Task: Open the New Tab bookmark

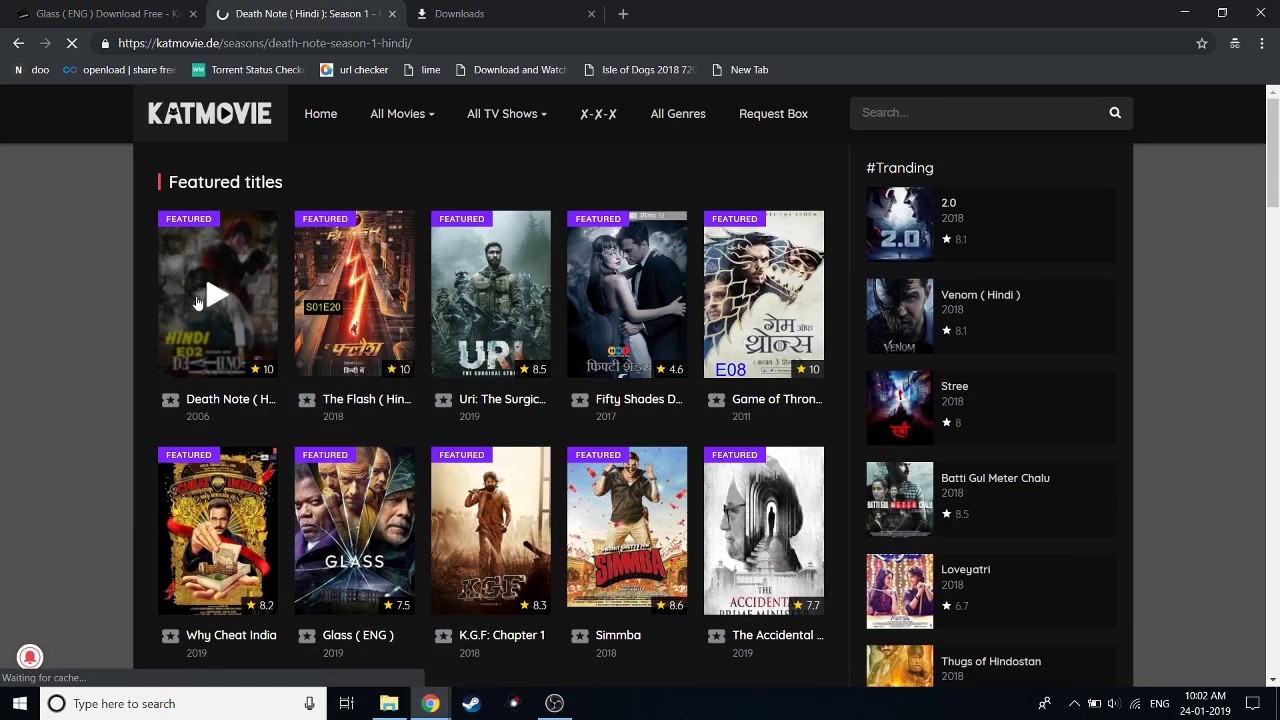Action: pos(740,70)
